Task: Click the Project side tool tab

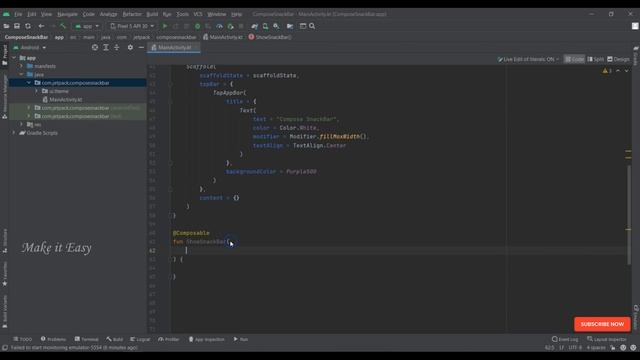Action: [4, 55]
